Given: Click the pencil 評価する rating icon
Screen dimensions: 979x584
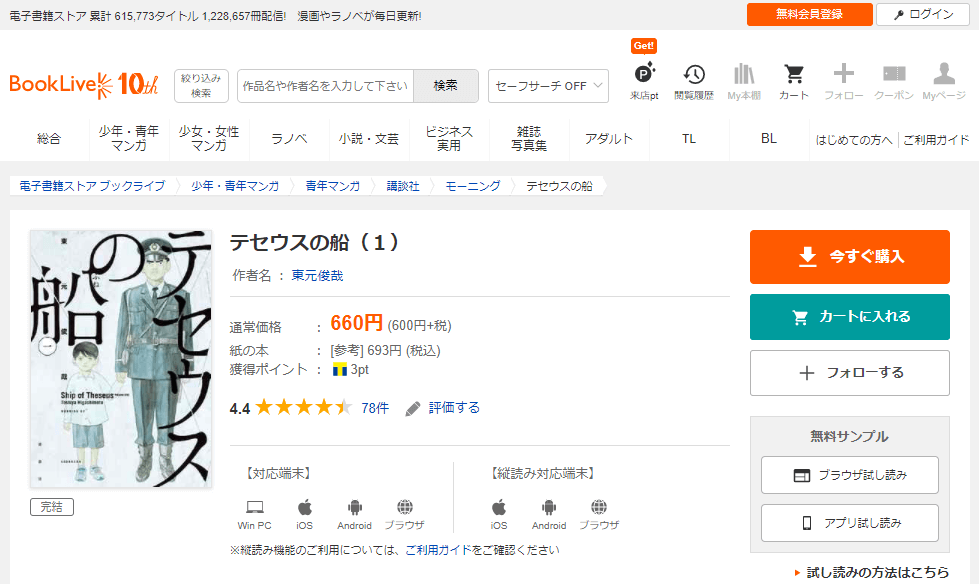Looking at the screenshot, I should point(413,408).
